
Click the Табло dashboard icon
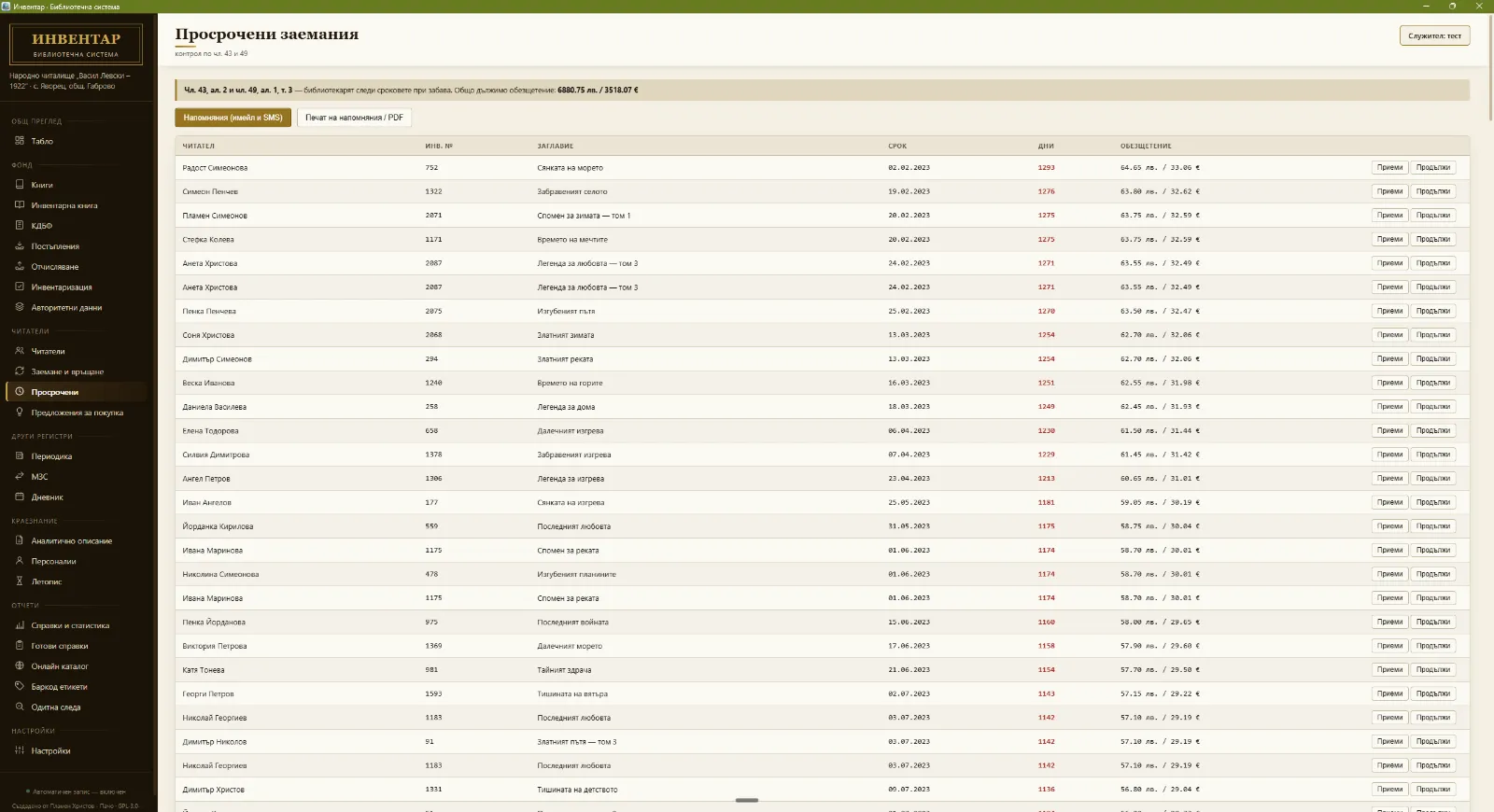20,141
